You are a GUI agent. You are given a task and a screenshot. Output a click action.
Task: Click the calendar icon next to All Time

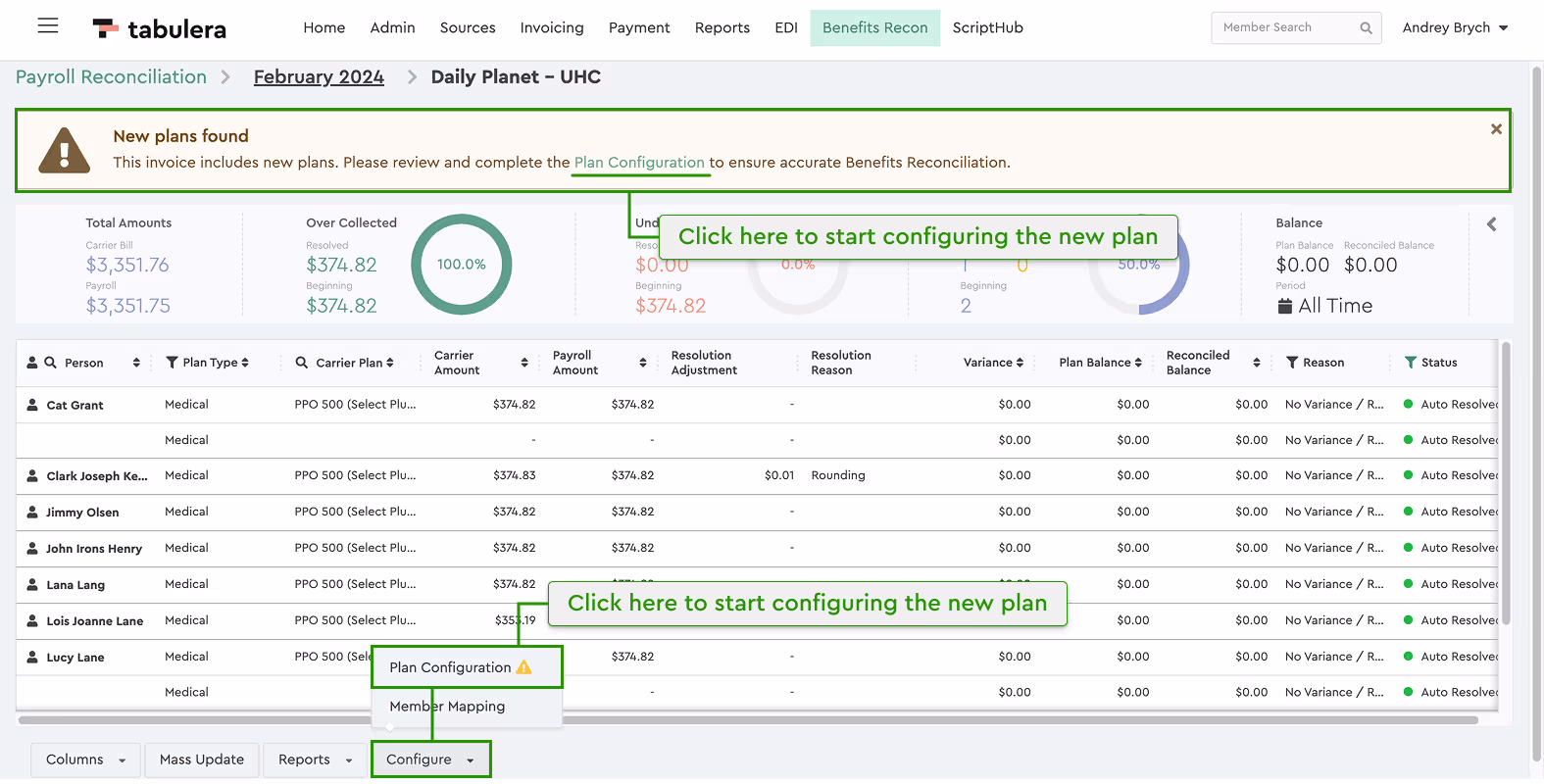click(x=1284, y=306)
